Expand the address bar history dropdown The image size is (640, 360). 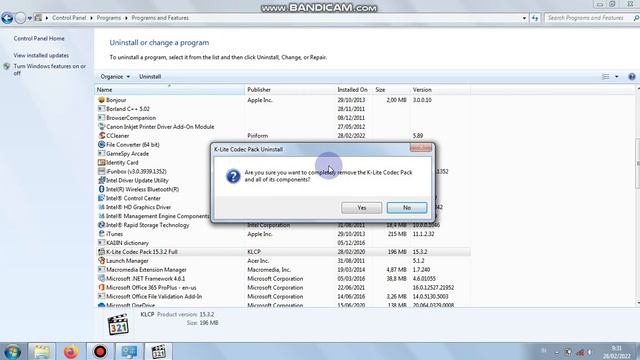524,18
